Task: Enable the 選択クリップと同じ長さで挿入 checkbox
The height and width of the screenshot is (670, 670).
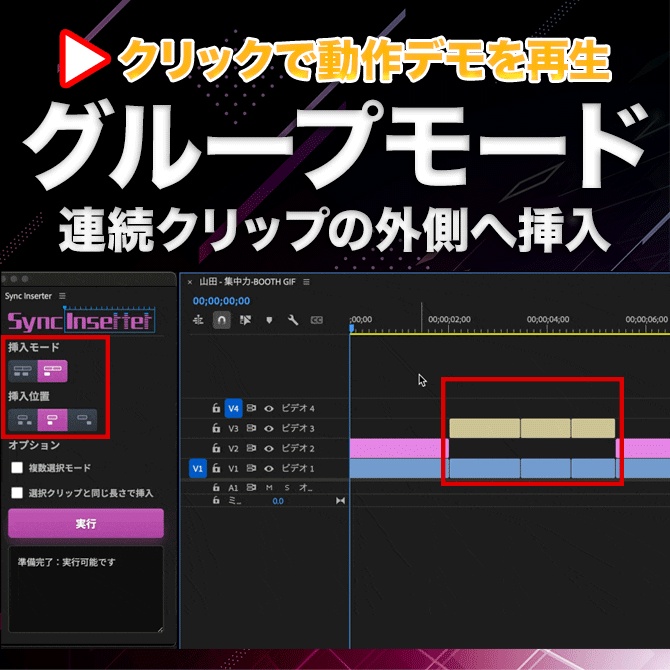Action: click(17, 493)
